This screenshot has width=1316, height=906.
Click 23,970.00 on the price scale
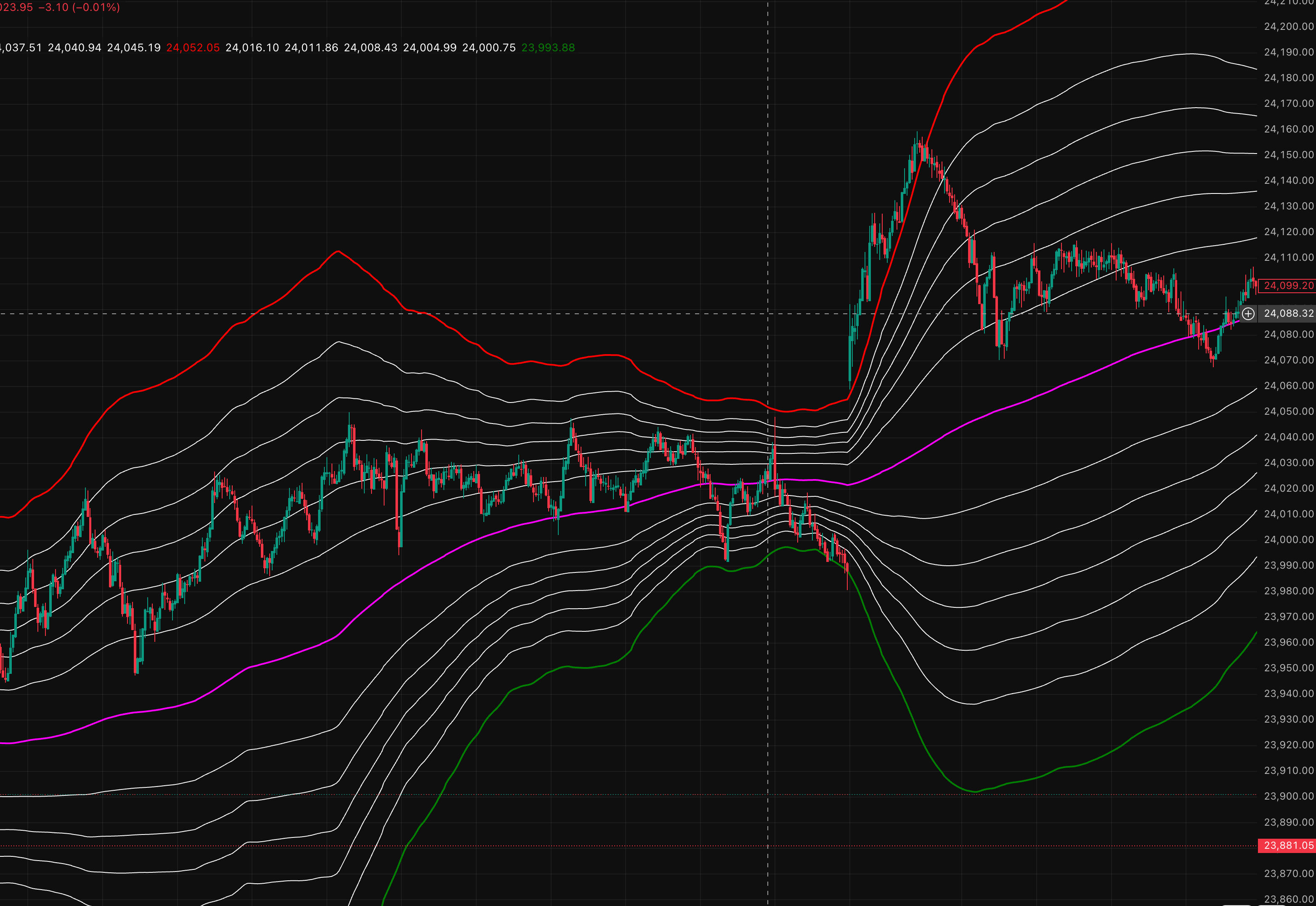click(x=1289, y=617)
